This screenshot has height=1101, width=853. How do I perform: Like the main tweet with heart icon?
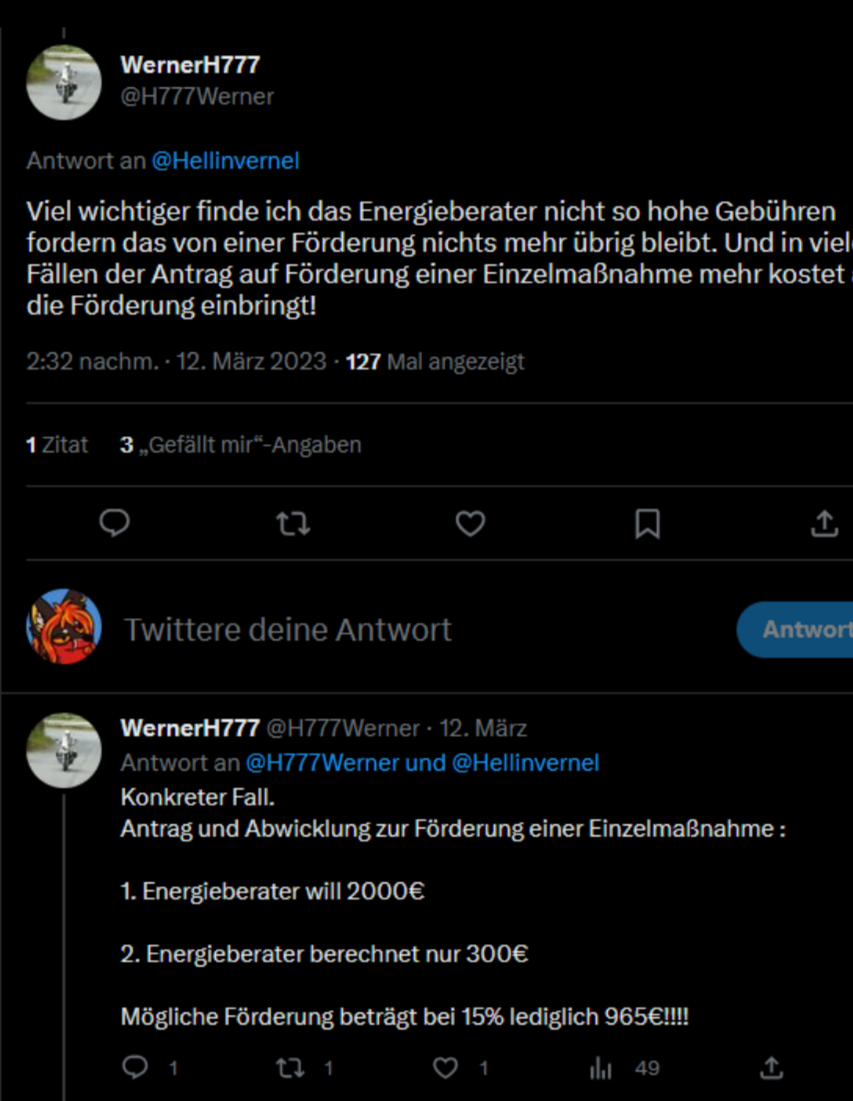[x=470, y=523]
